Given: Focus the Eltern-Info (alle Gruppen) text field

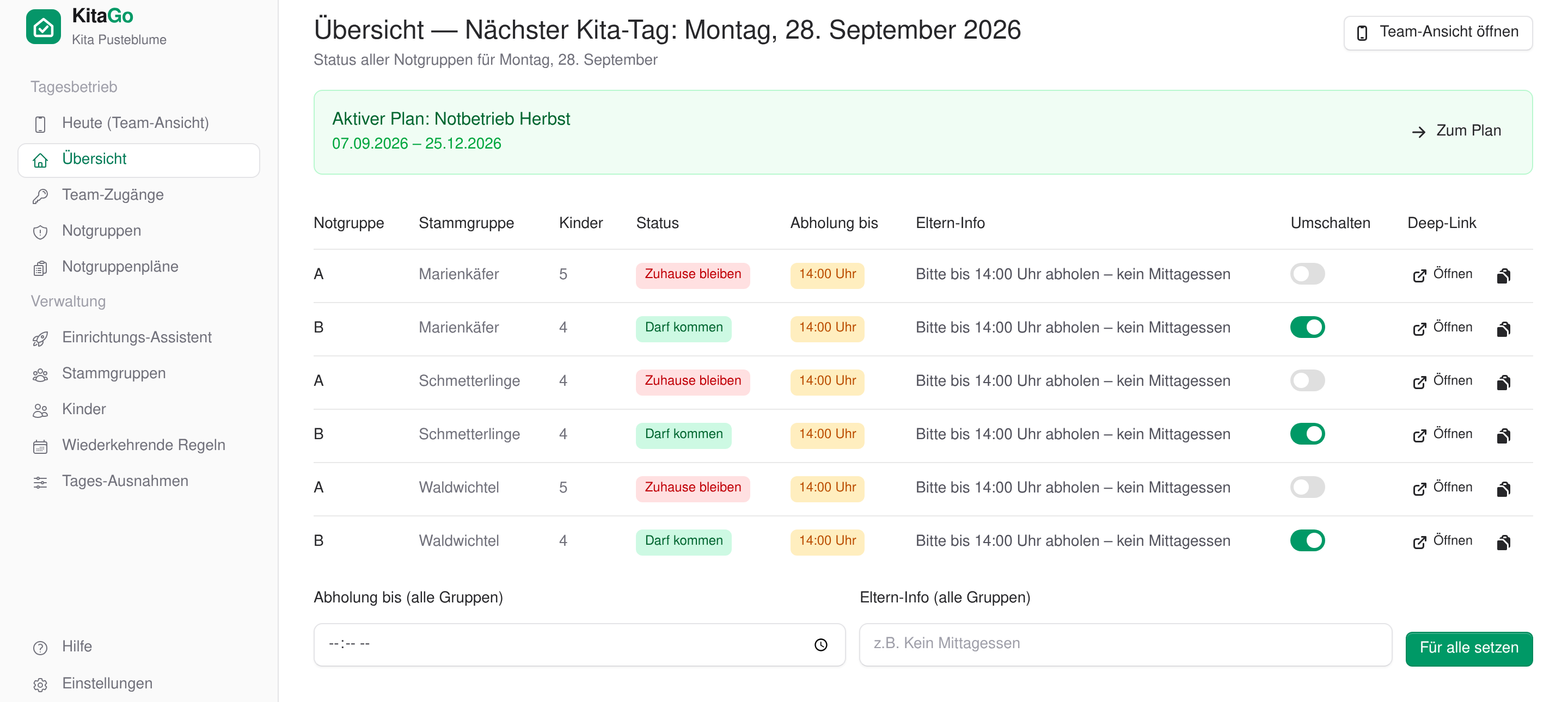Looking at the screenshot, I should click(1125, 644).
